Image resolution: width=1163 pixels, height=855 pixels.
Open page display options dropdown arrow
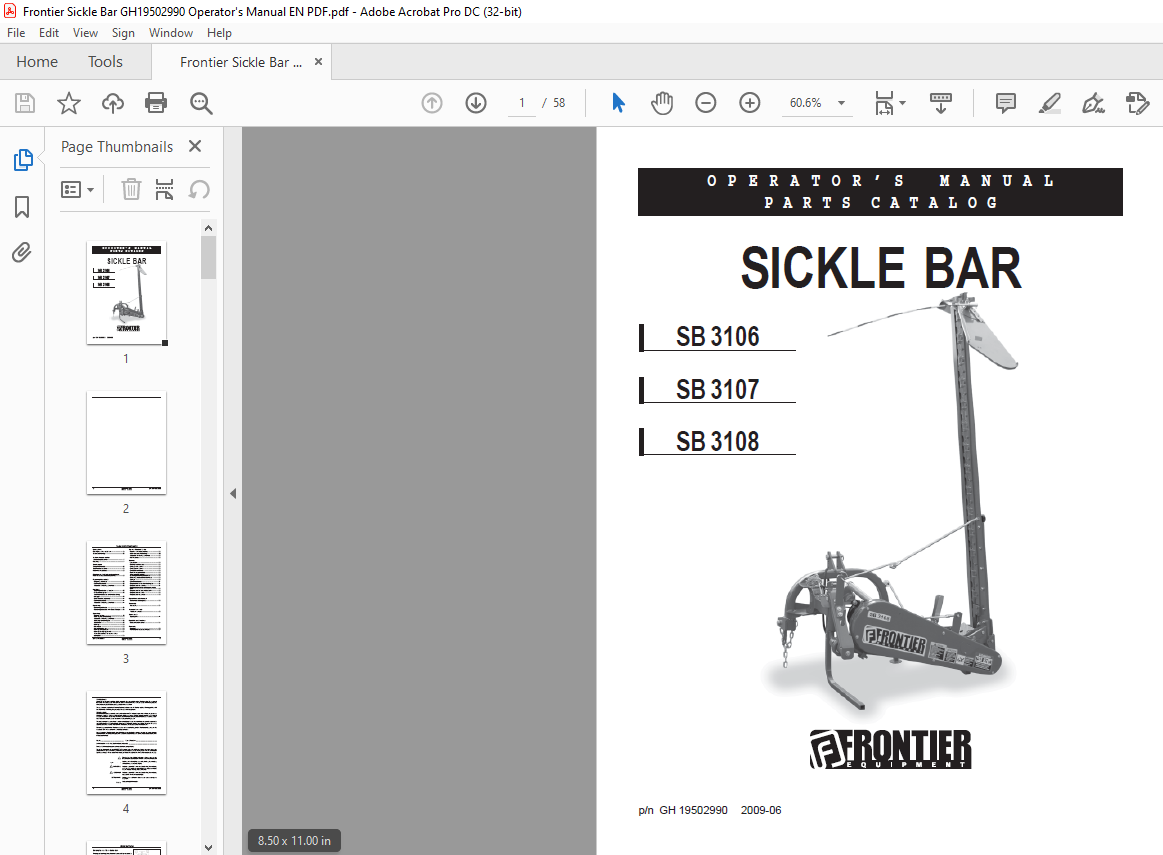pos(903,103)
